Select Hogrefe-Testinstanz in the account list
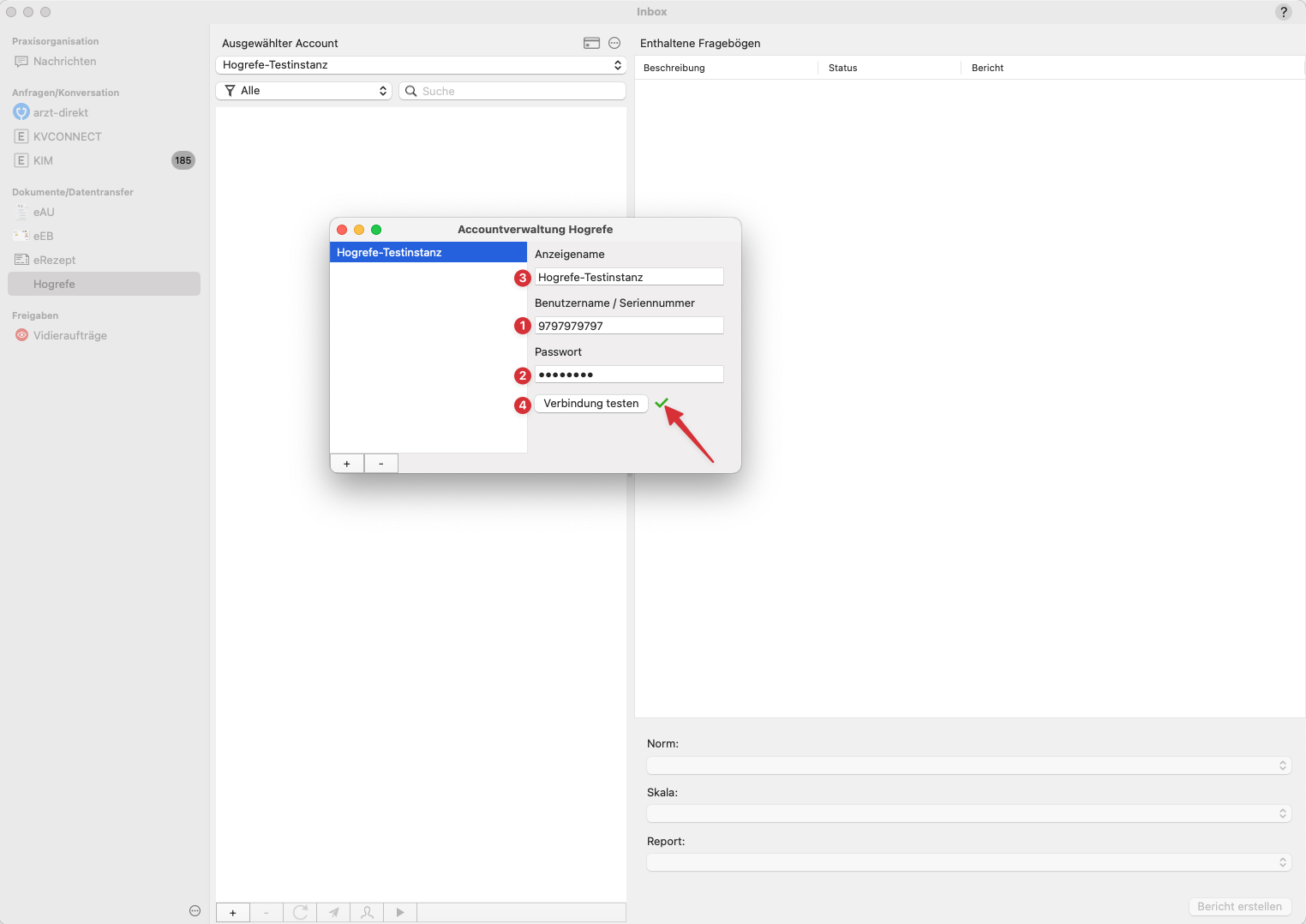This screenshot has width=1306, height=924. [x=428, y=252]
